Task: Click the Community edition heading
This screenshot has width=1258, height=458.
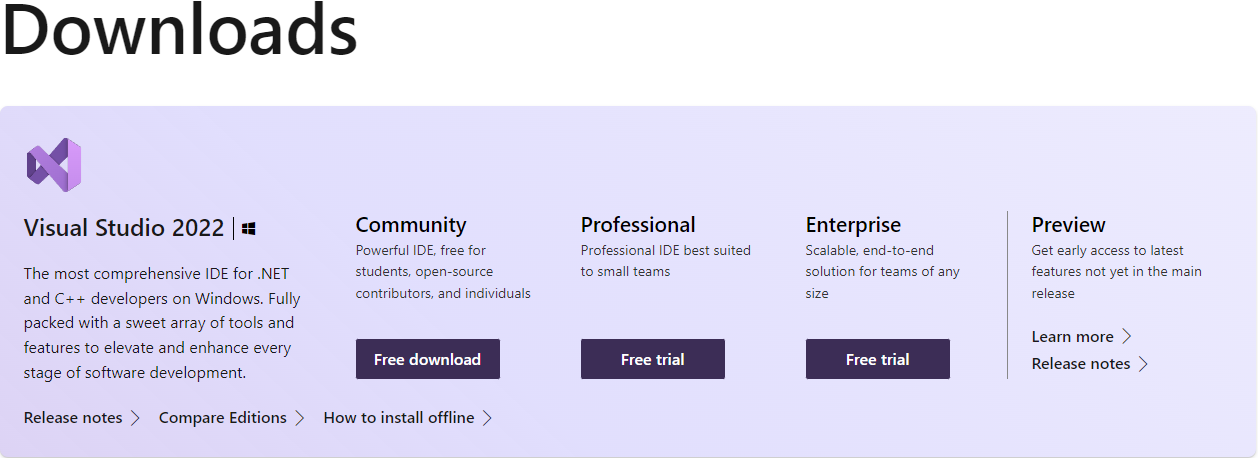Action: tap(411, 225)
